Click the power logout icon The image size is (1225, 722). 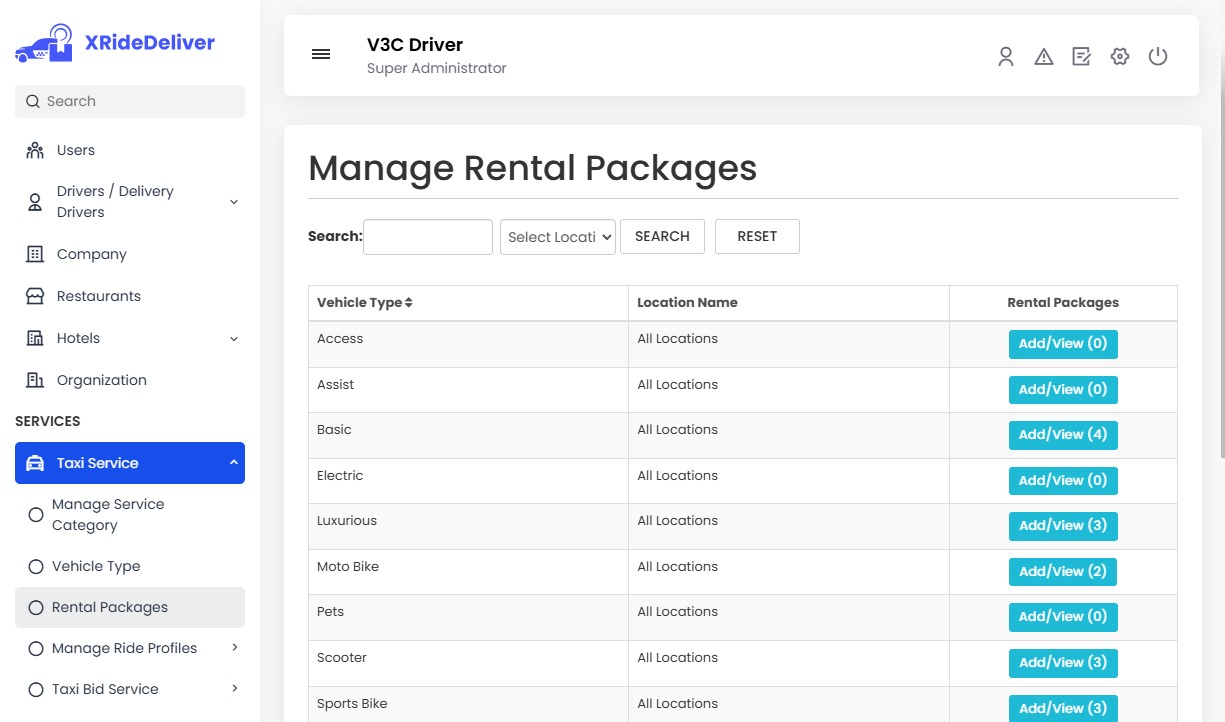pyautogui.click(x=1157, y=57)
